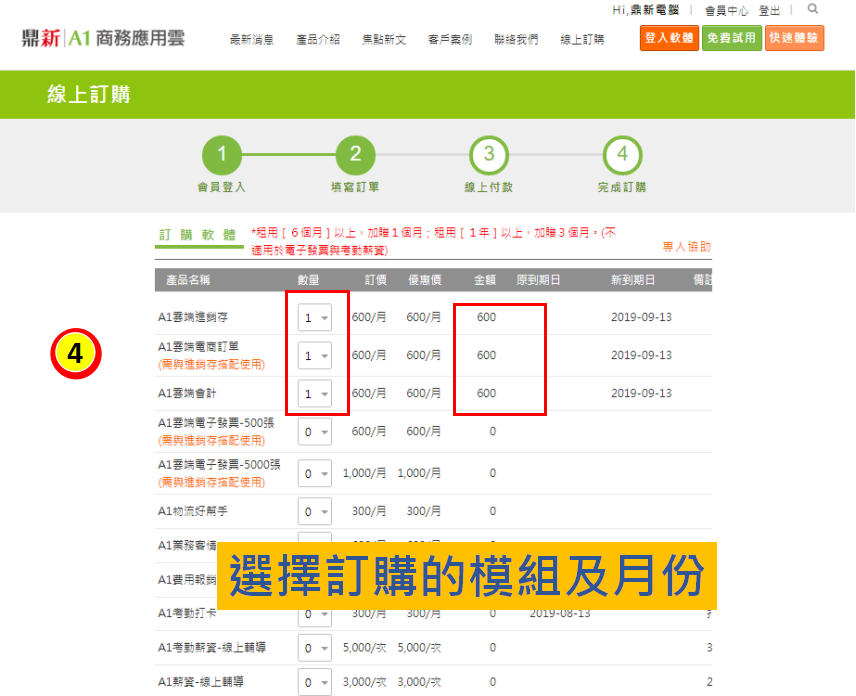
Task: Click the A1考勤打卡 product name
Action: click(187, 613)
